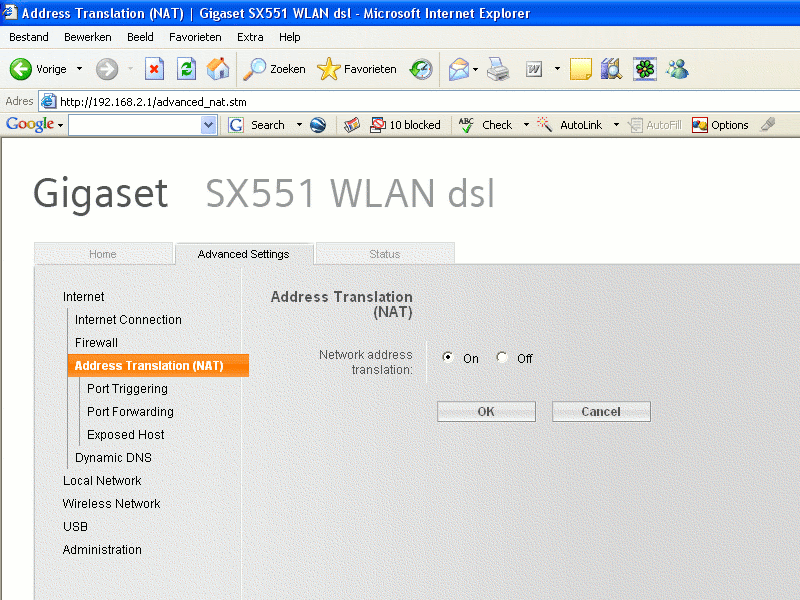
Task: Click the Edit with Word icon
Action: click(534, 69)
